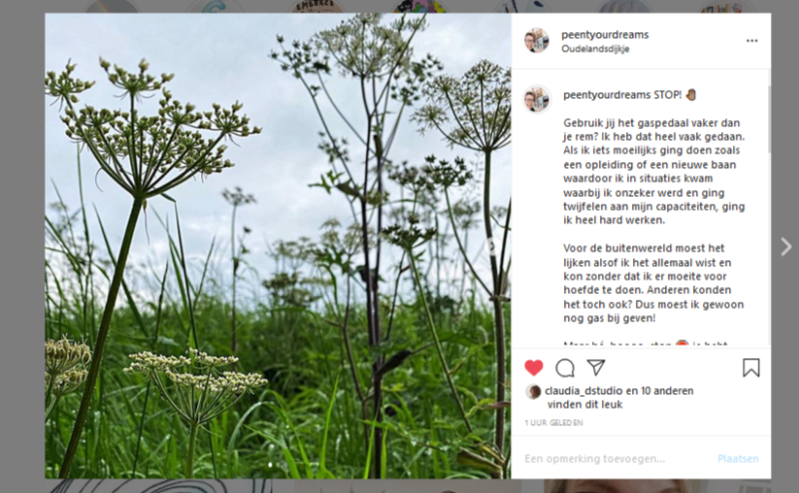Save post with the bookmark icon
The image size is (799, 493).
pos(751,368)
